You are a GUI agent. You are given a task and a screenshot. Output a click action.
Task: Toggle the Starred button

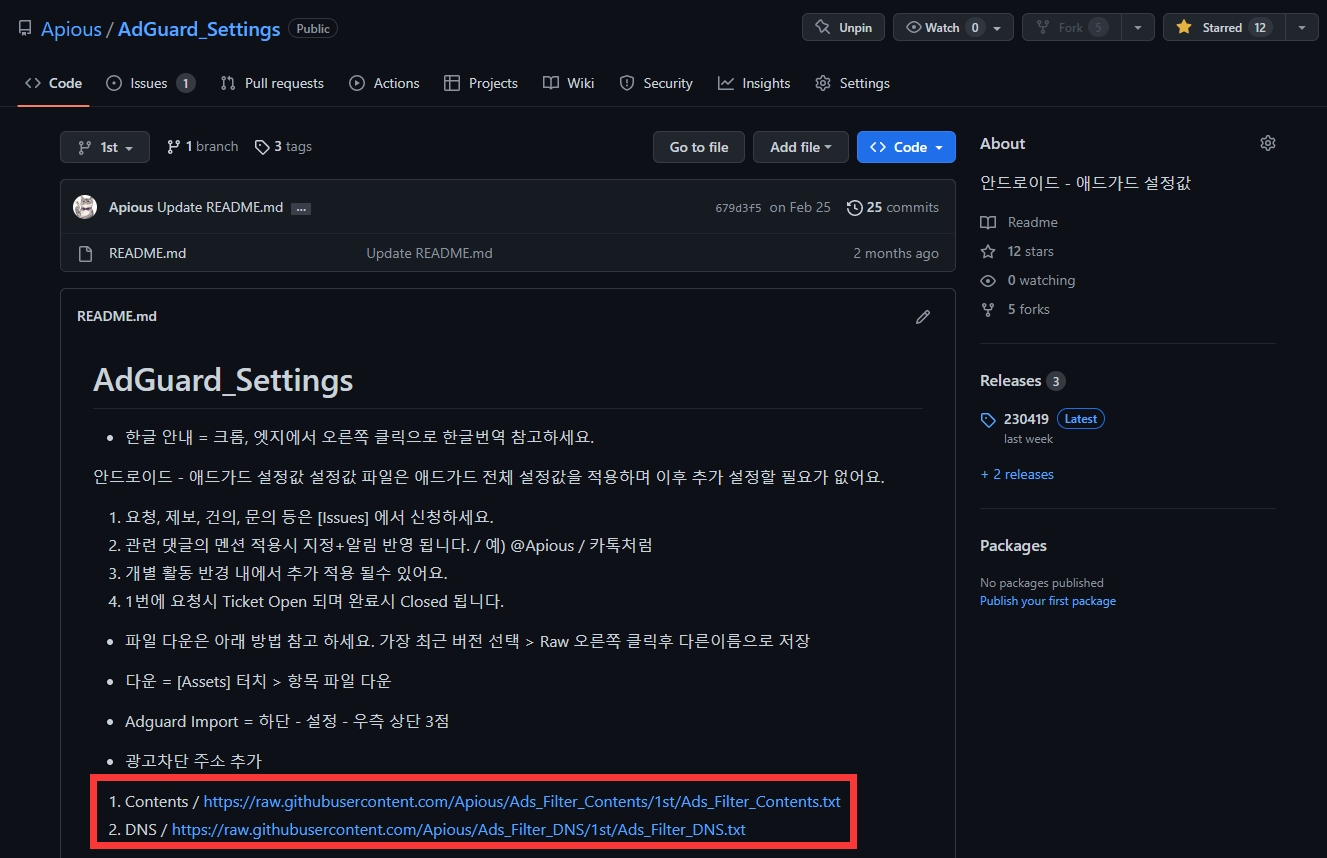coord(1223,27)
